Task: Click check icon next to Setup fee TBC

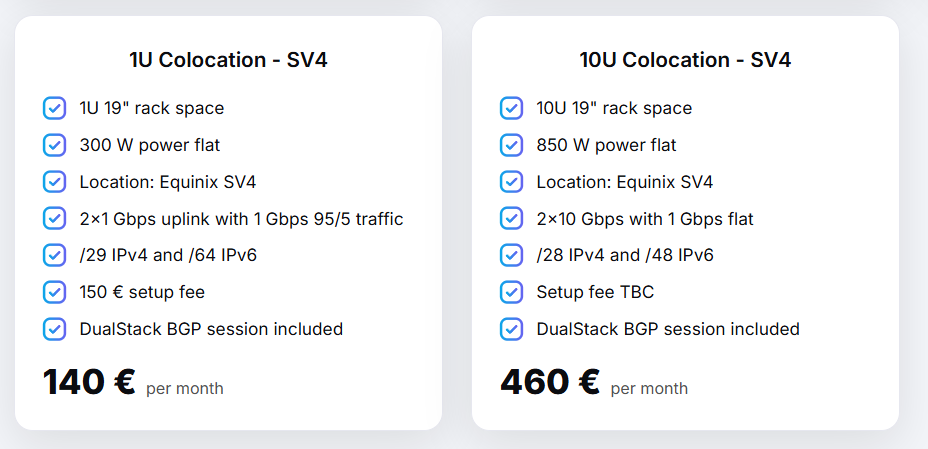Action: (511, 292)
